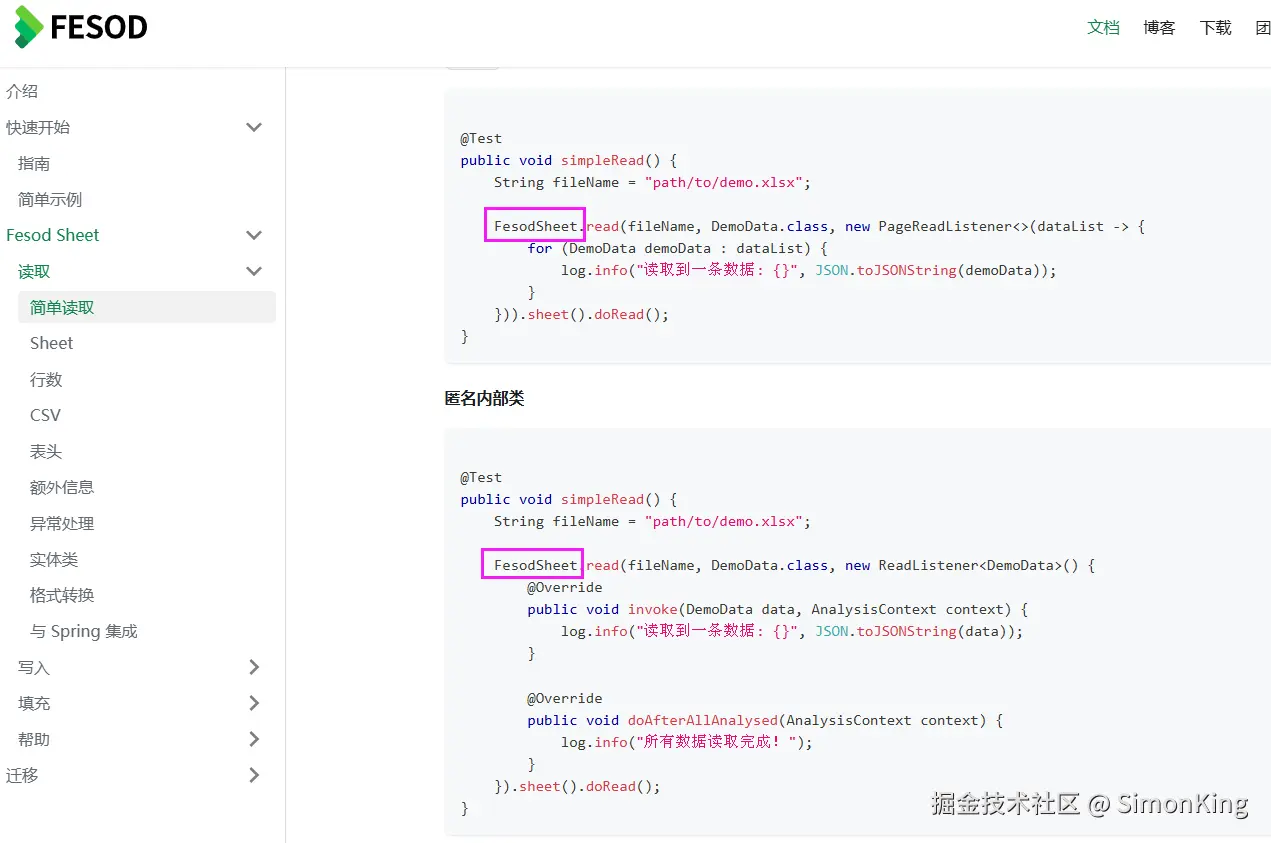The width and height of the screenshot is (1271, 843).
Task: Click "path/to/demo.xlsx" in the first code block
Action: pos(724,182)
